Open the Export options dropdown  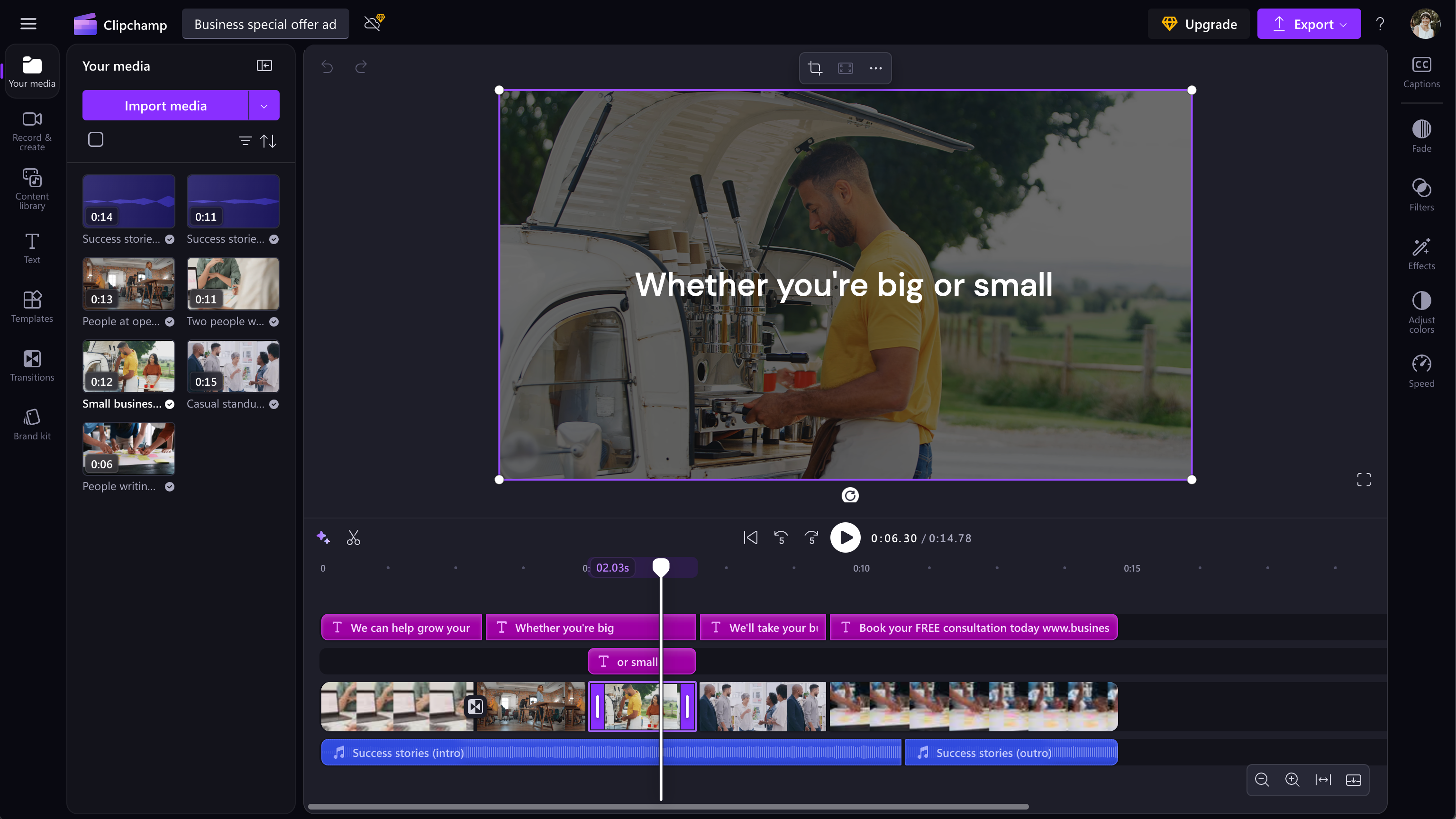[x=1344, y=24]
